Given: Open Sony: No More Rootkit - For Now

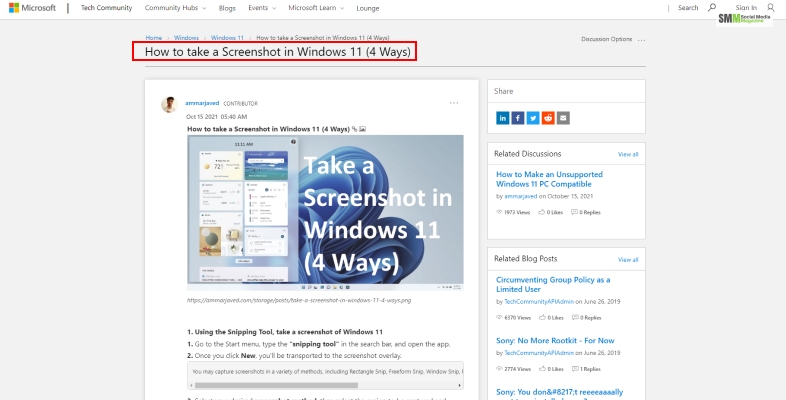Looking at the screenshot, I should click(x=555, y=341).
